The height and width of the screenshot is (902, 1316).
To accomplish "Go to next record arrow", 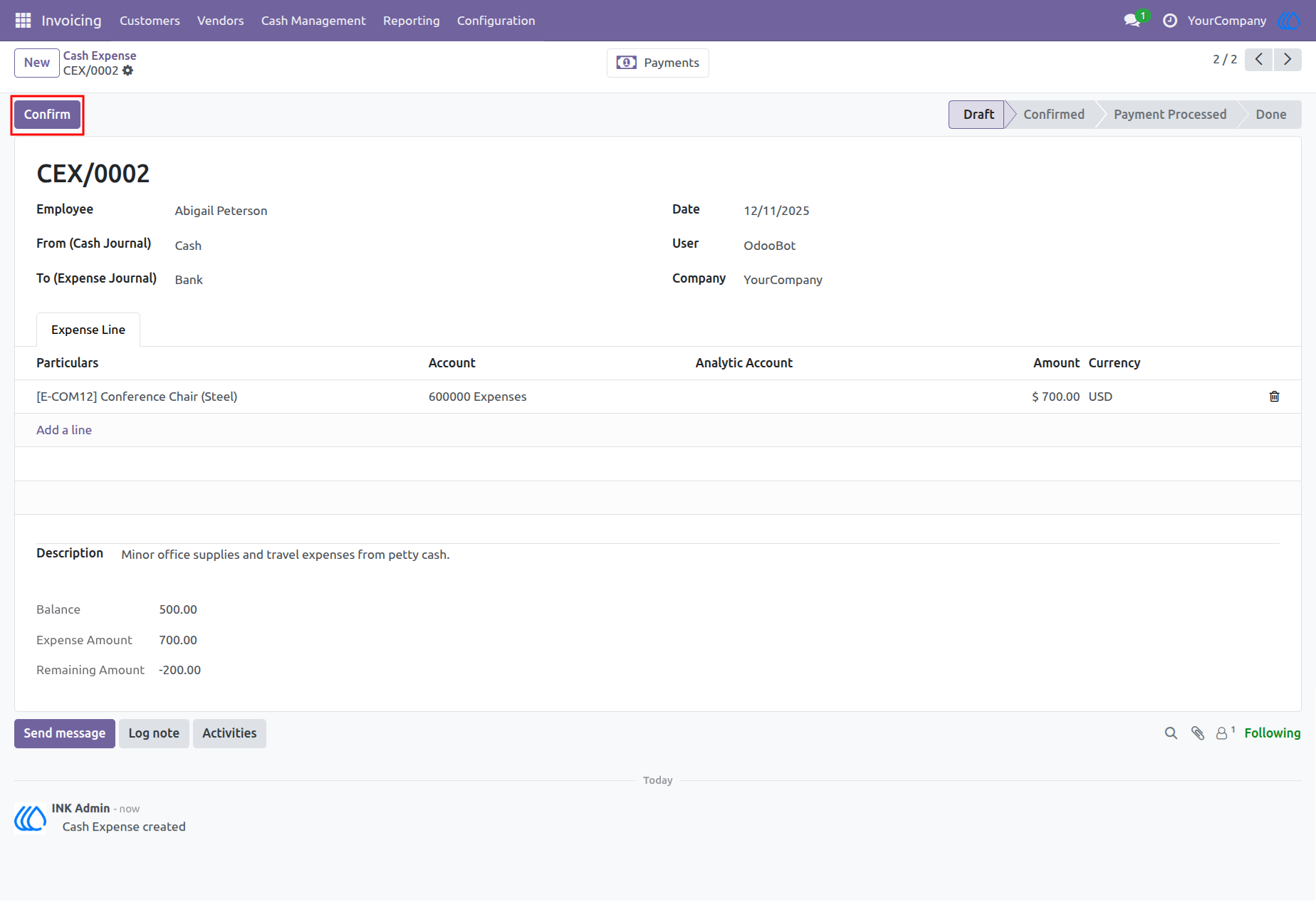I will [1288, 60].
